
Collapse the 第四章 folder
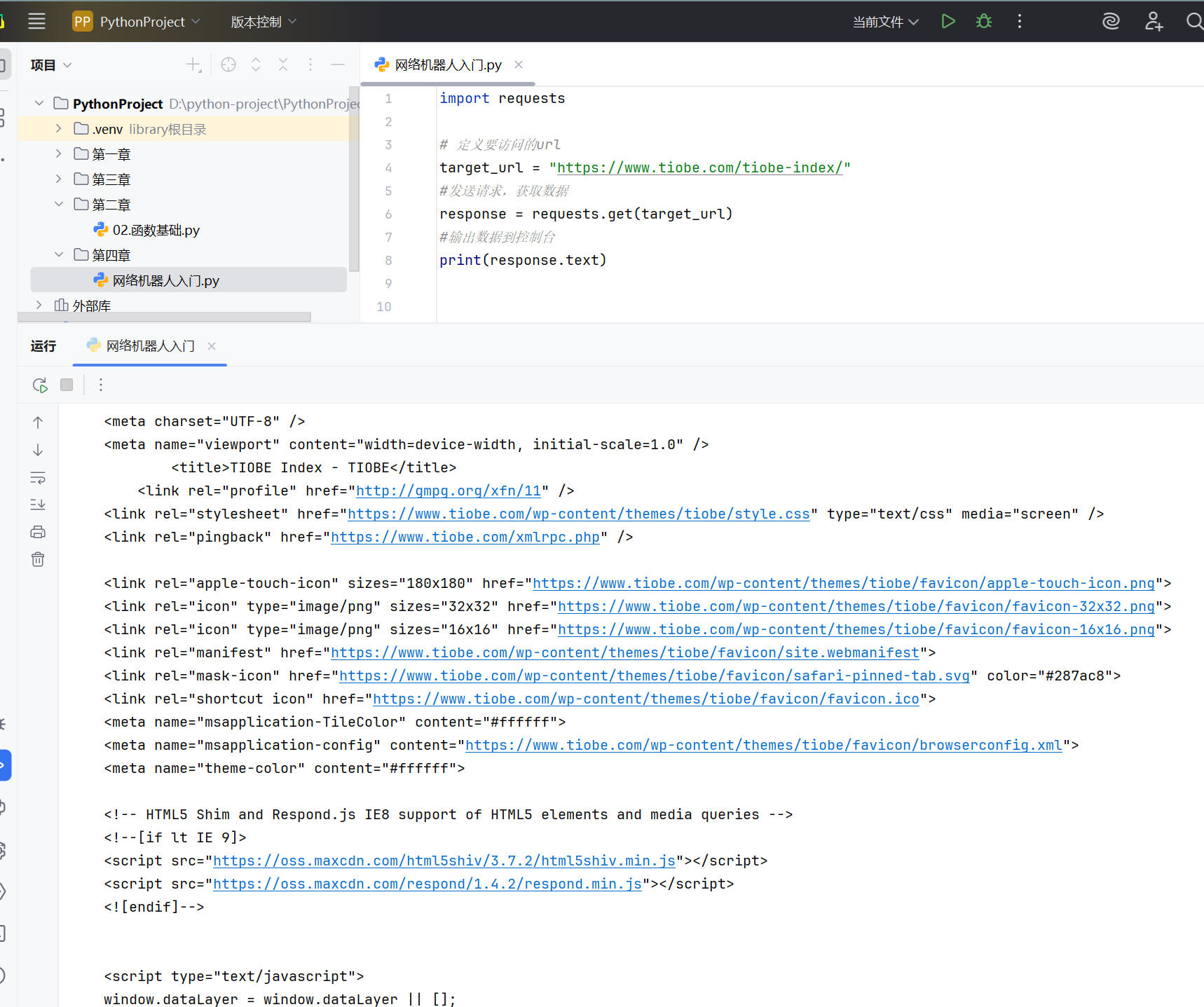click(x=59, y=254)
